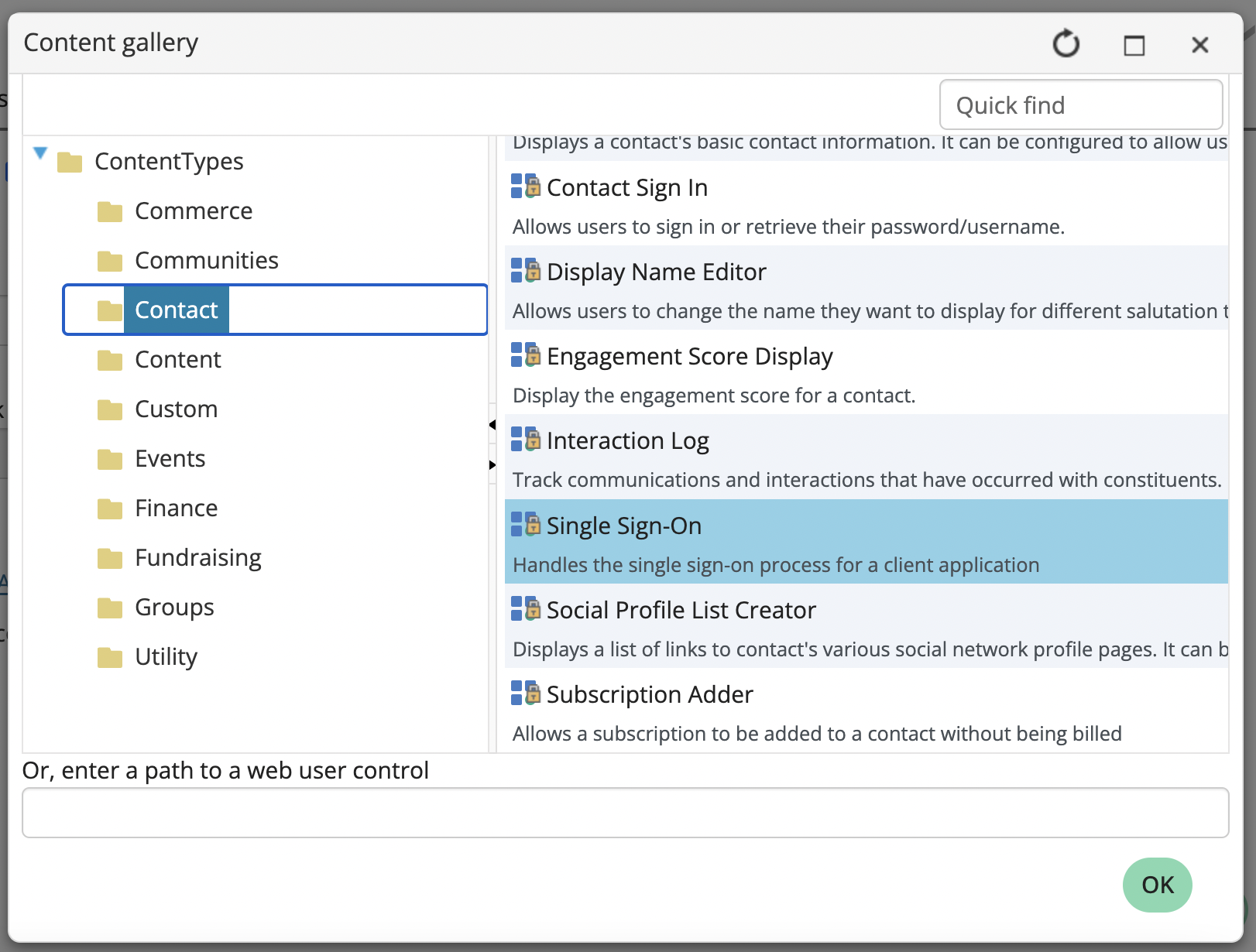The image size is (1256, 952).
Task: Open the Commerce folder
Action: [193, 211]
